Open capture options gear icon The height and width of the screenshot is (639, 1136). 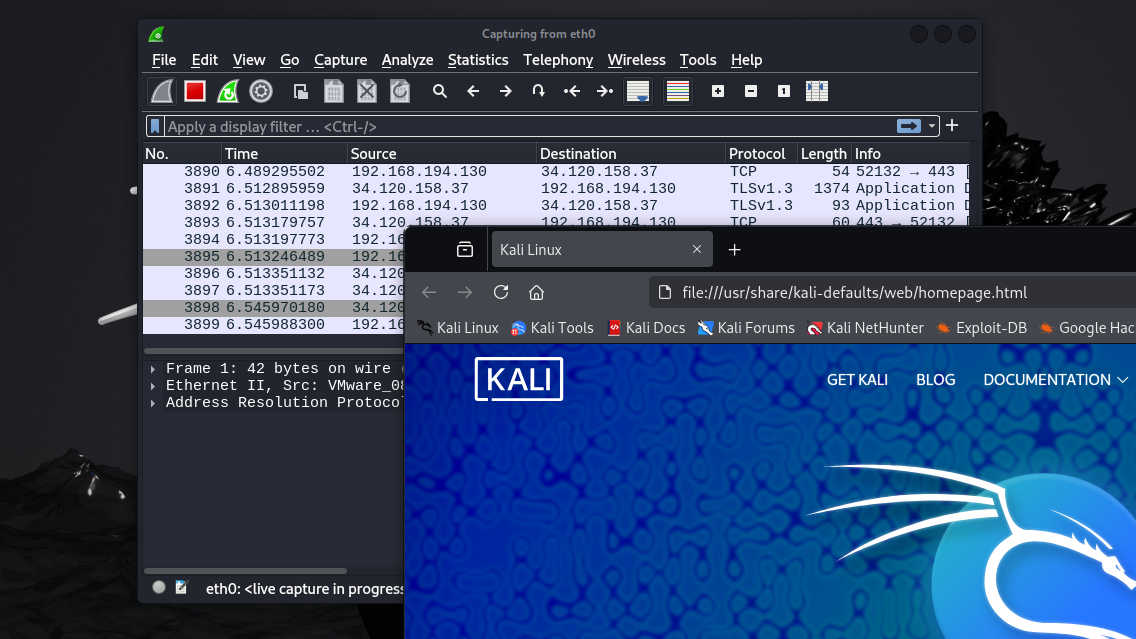(261, 91)
